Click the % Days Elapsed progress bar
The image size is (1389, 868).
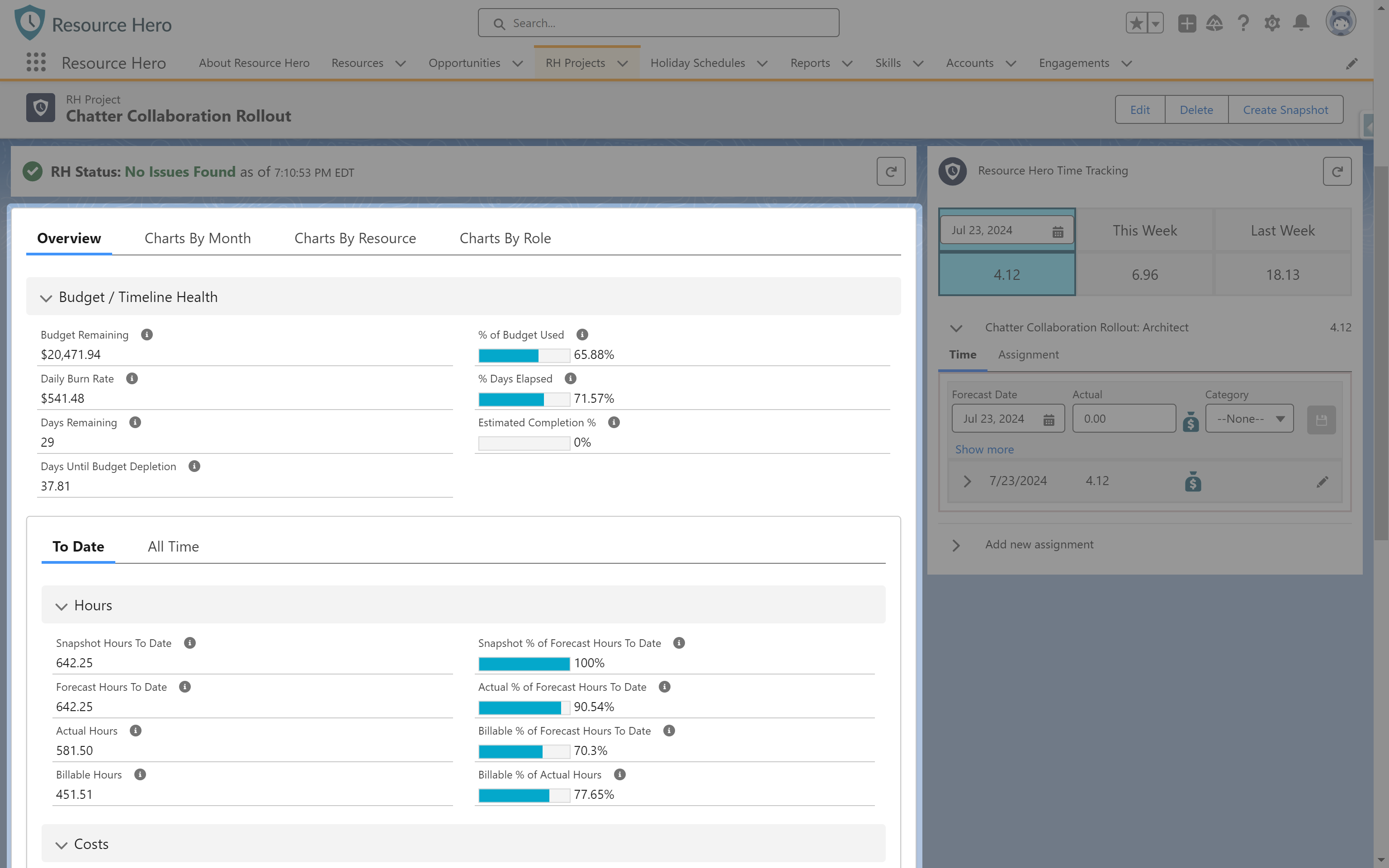[x=524, y=399]
